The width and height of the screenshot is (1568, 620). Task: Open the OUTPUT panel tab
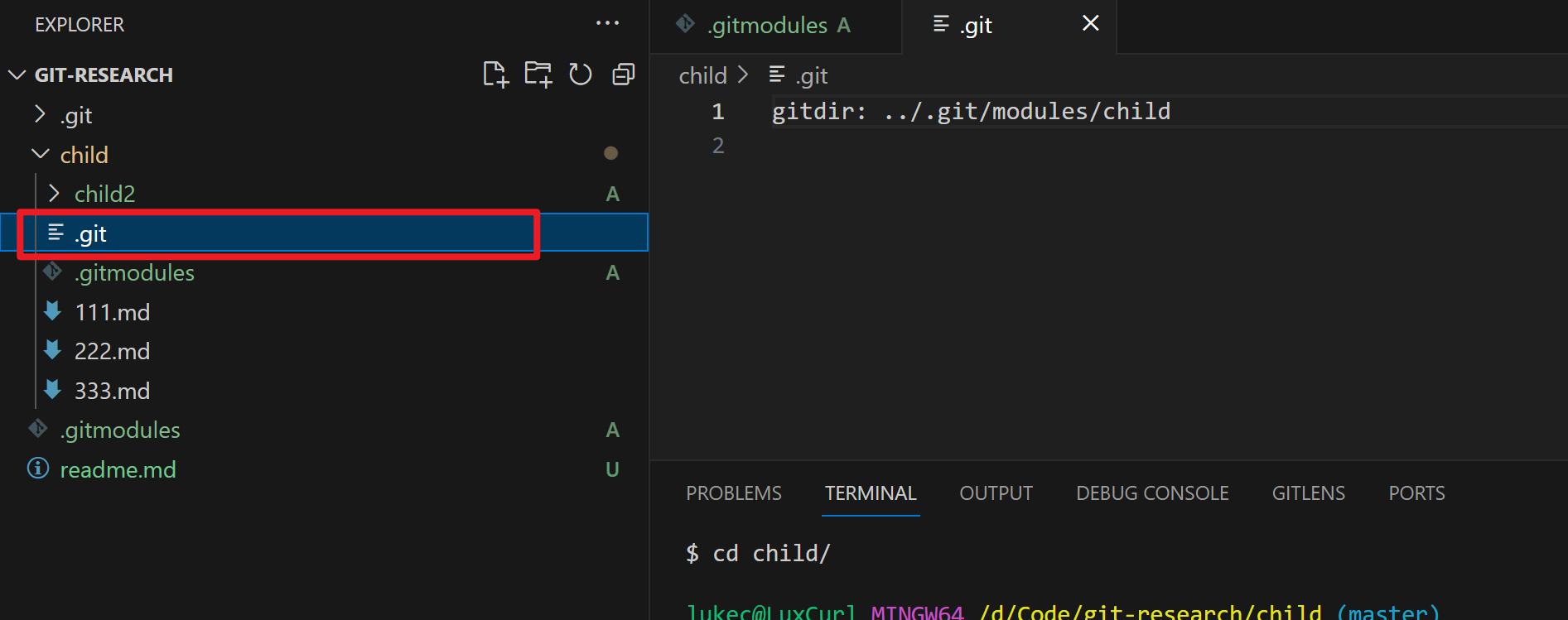[x=996, y=493]
